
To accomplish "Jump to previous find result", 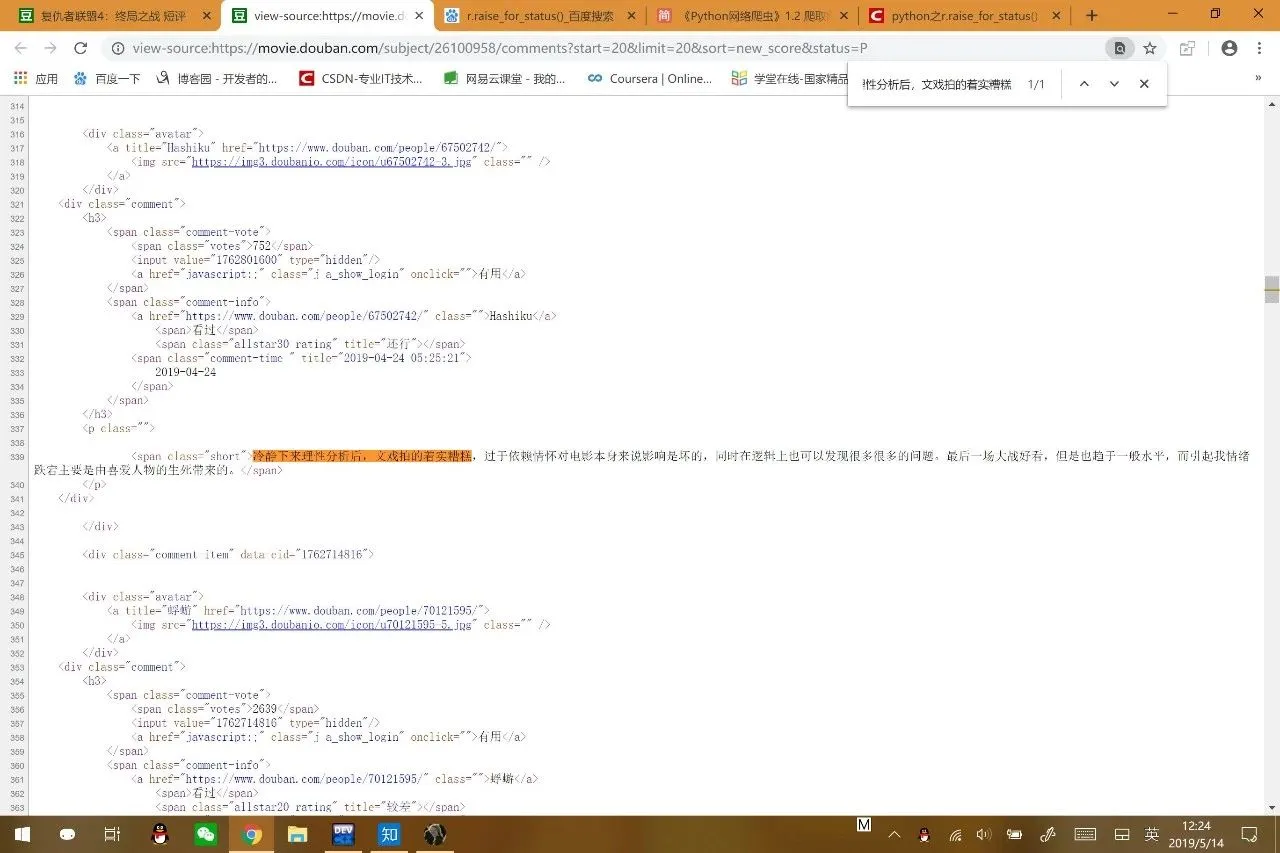I will [1084, 84].
